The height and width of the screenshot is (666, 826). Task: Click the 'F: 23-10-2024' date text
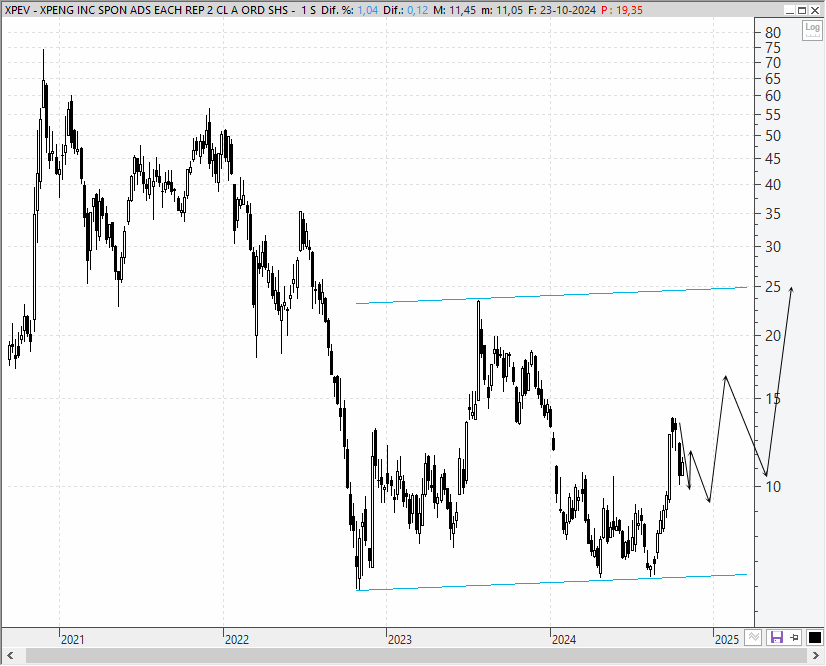tap(563, 10)
